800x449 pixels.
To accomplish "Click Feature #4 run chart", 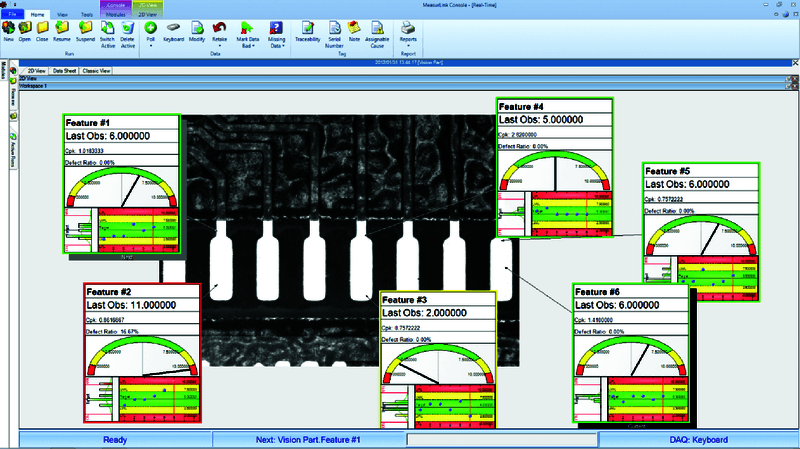I will coord(571,214).
